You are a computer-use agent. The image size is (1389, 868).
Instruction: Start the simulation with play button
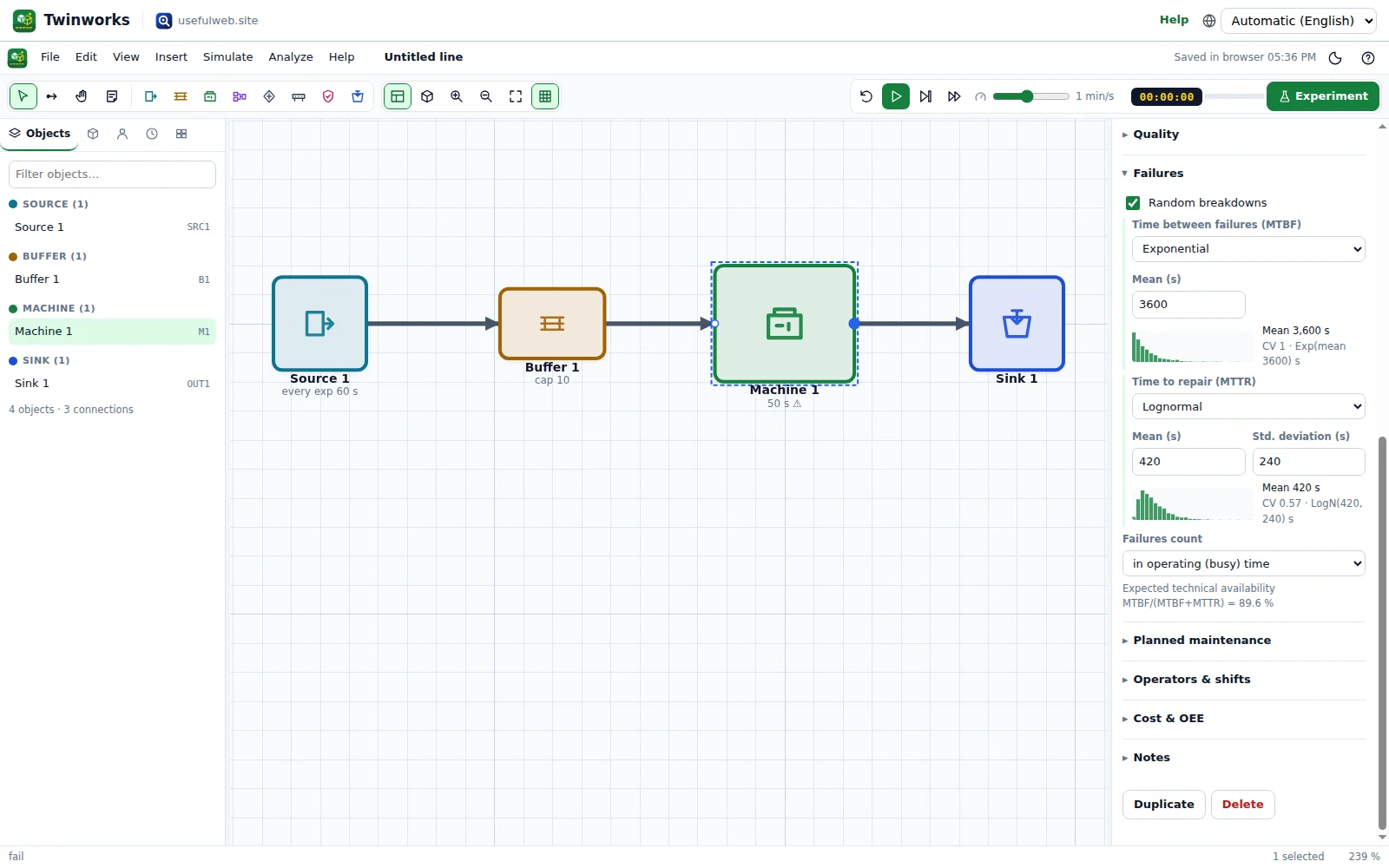896,96
